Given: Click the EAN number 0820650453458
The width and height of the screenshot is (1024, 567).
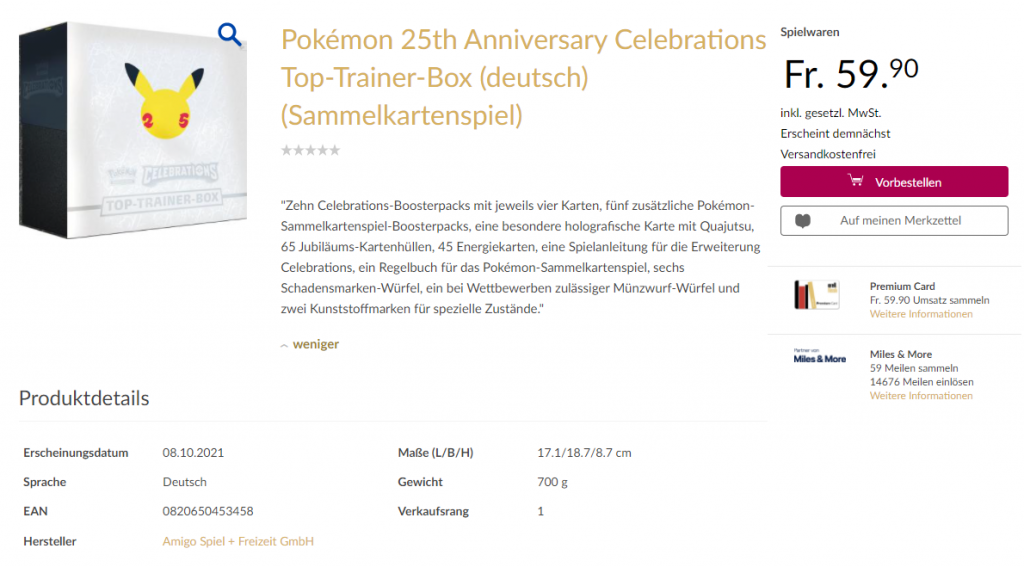Looking at the screenshot, I should [207, 511].
